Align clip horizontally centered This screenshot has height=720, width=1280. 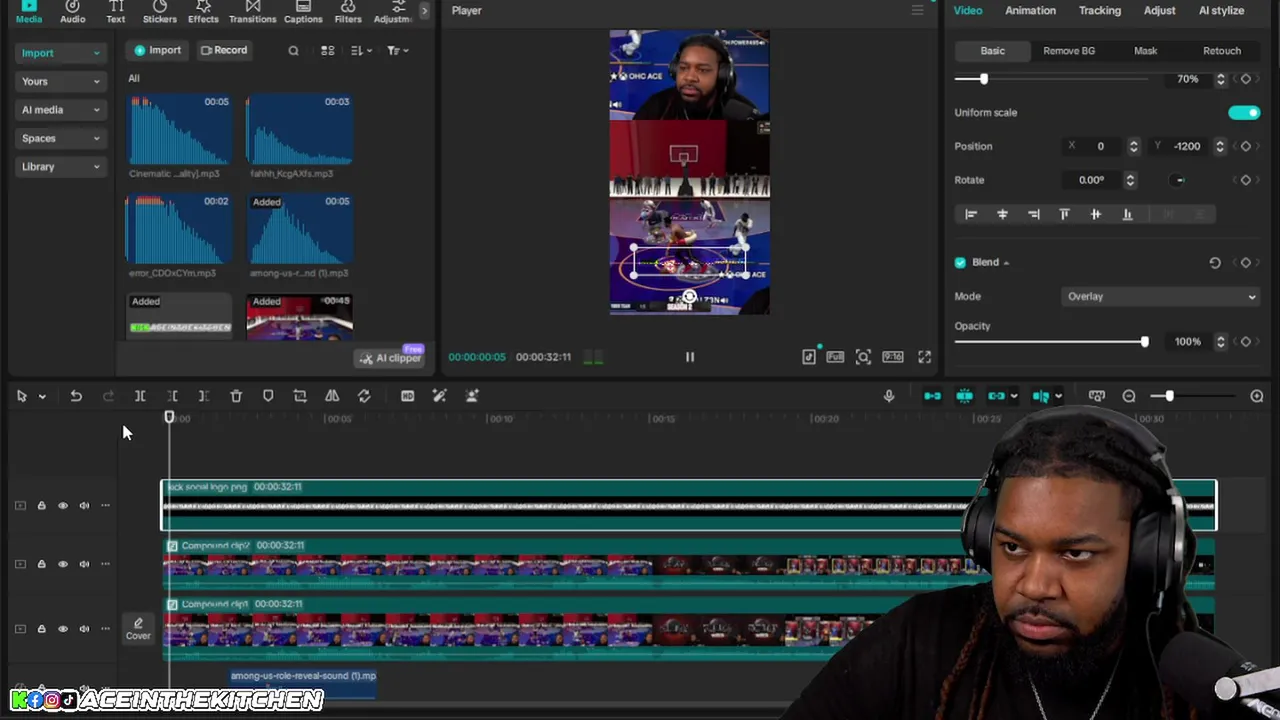tap(1002, 214)
